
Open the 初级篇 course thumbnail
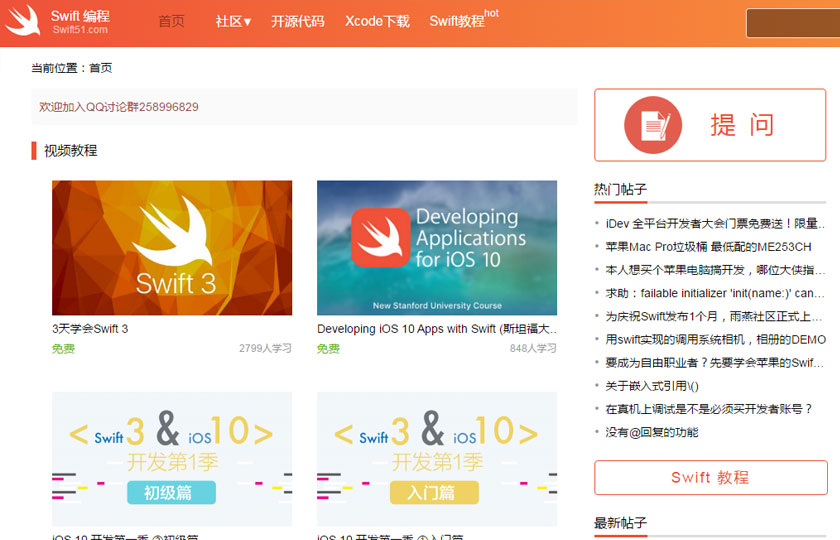click(x=172, y=459)
